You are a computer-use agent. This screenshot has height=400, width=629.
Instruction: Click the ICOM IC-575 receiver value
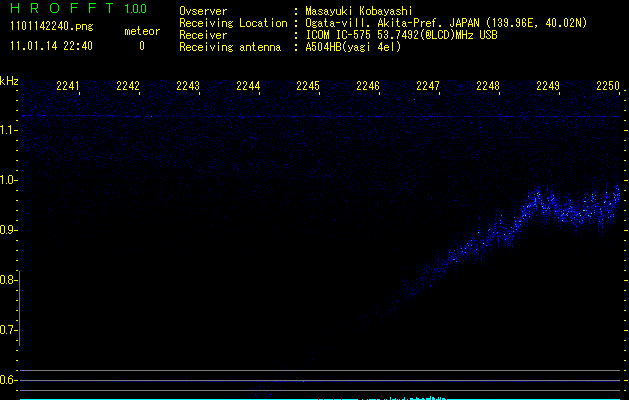[401, 35]
